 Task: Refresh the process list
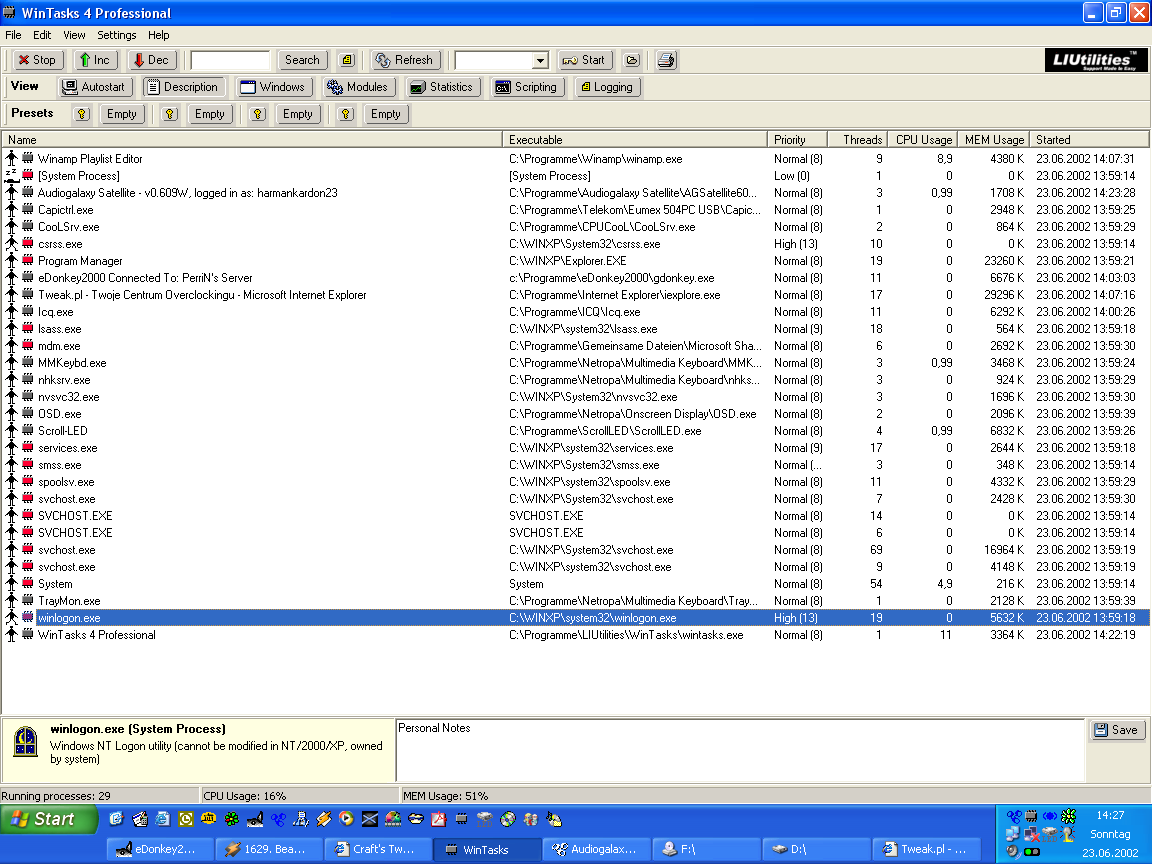click(x=404, y=60)
